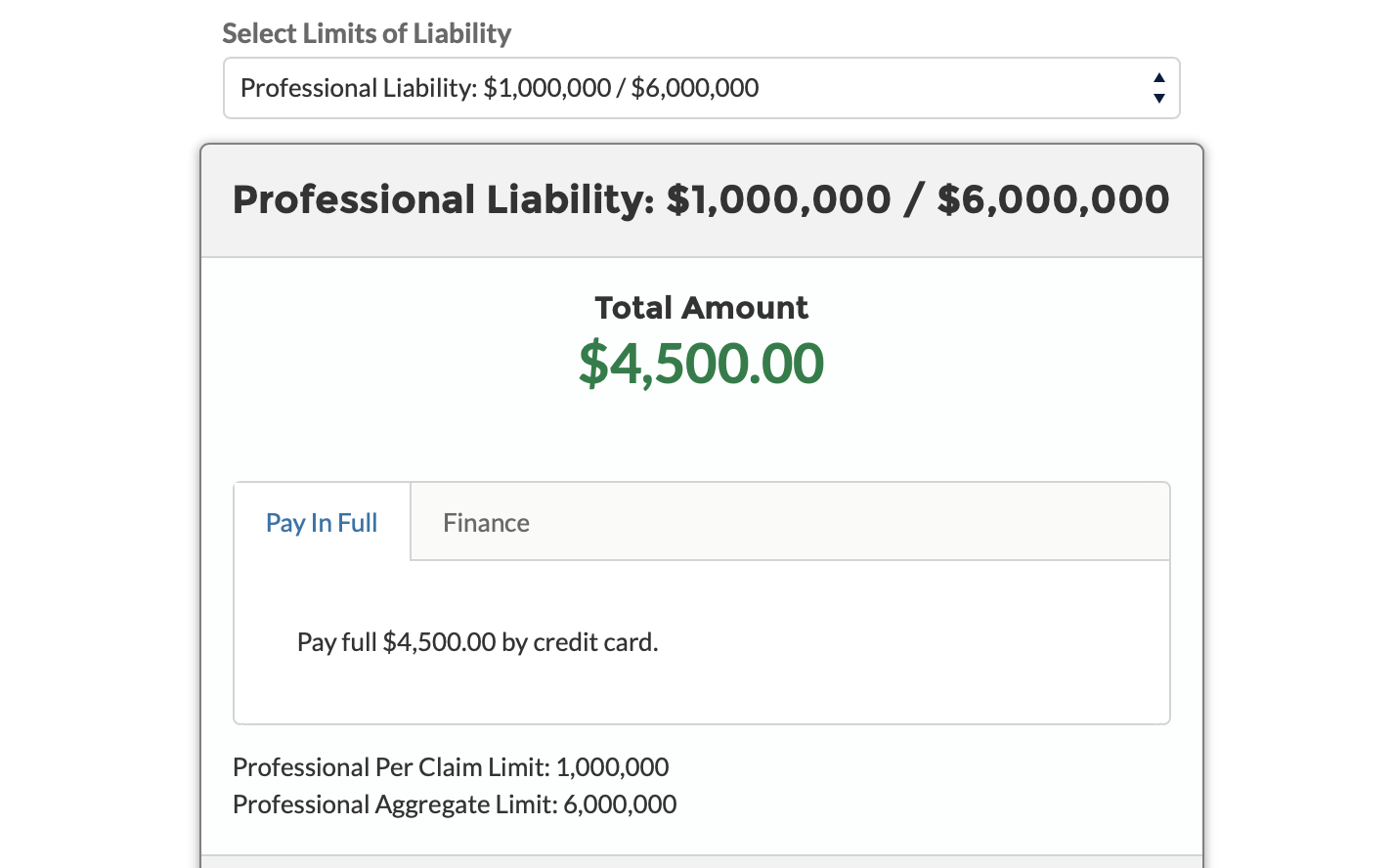The image size is (1394, 868).
Task: Click the Professional Aggregate Limit line
Action: [x=455, y=804]
